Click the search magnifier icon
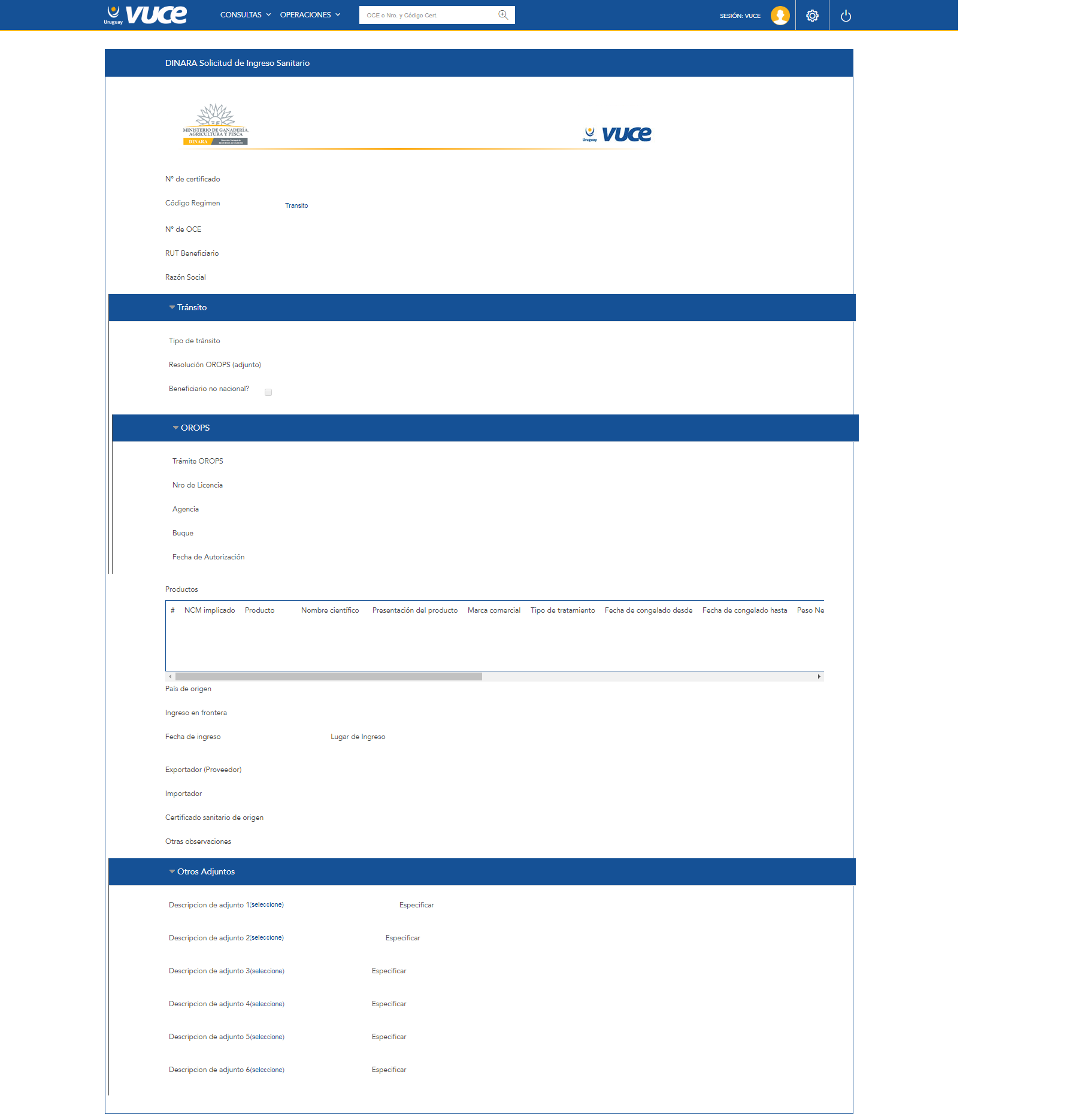 pyautogui.click(x=503, y=15)
